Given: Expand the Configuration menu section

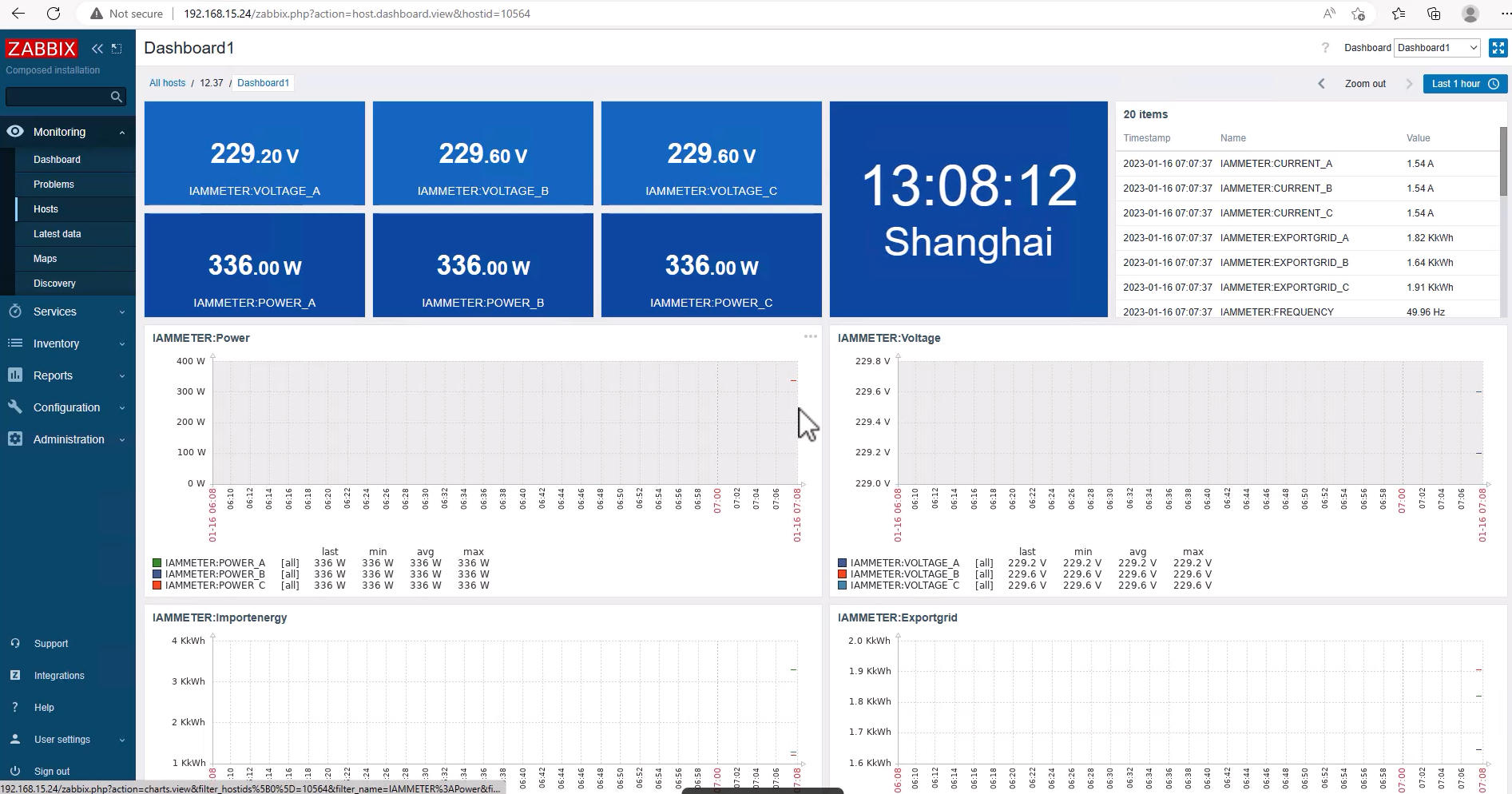Looking at the screenshot, I should click(x=67, y=407).
